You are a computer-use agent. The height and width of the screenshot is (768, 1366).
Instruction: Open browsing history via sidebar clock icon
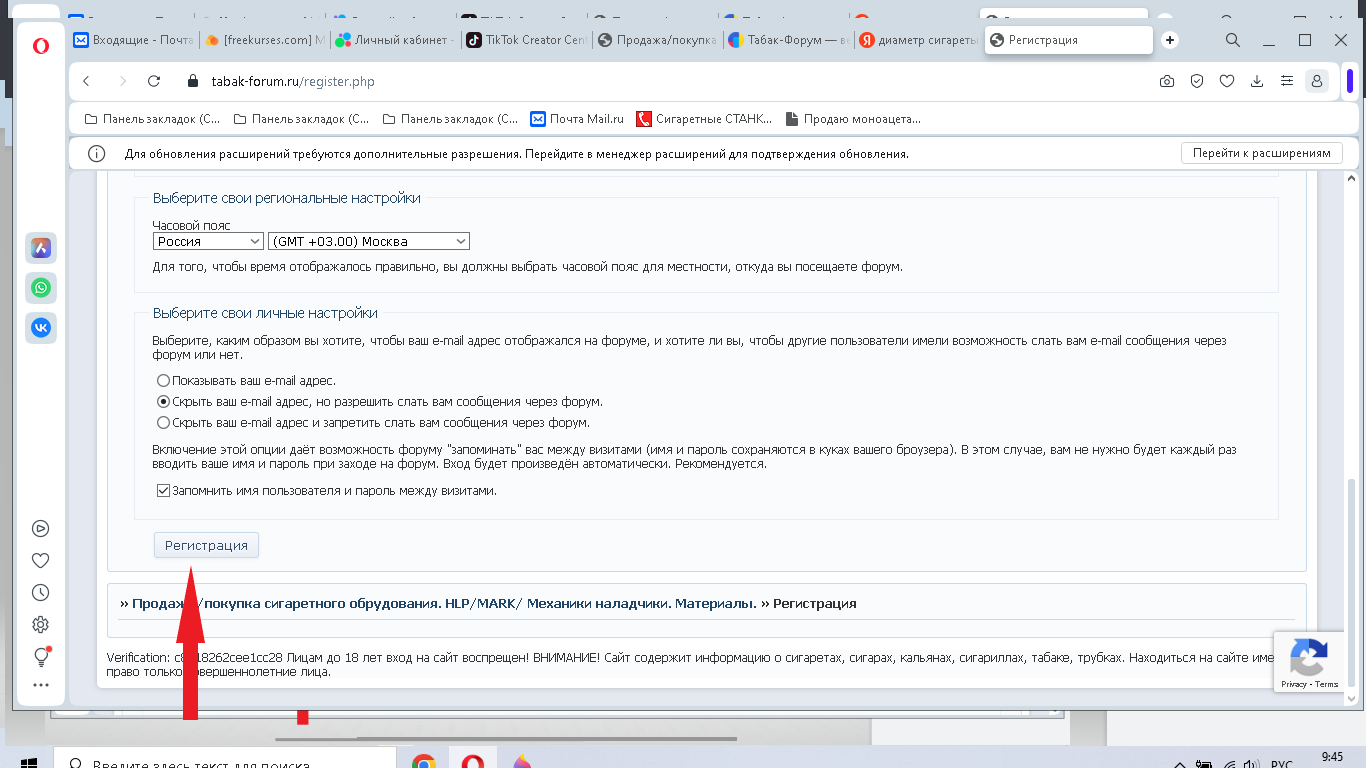click(x=40, y=592)
